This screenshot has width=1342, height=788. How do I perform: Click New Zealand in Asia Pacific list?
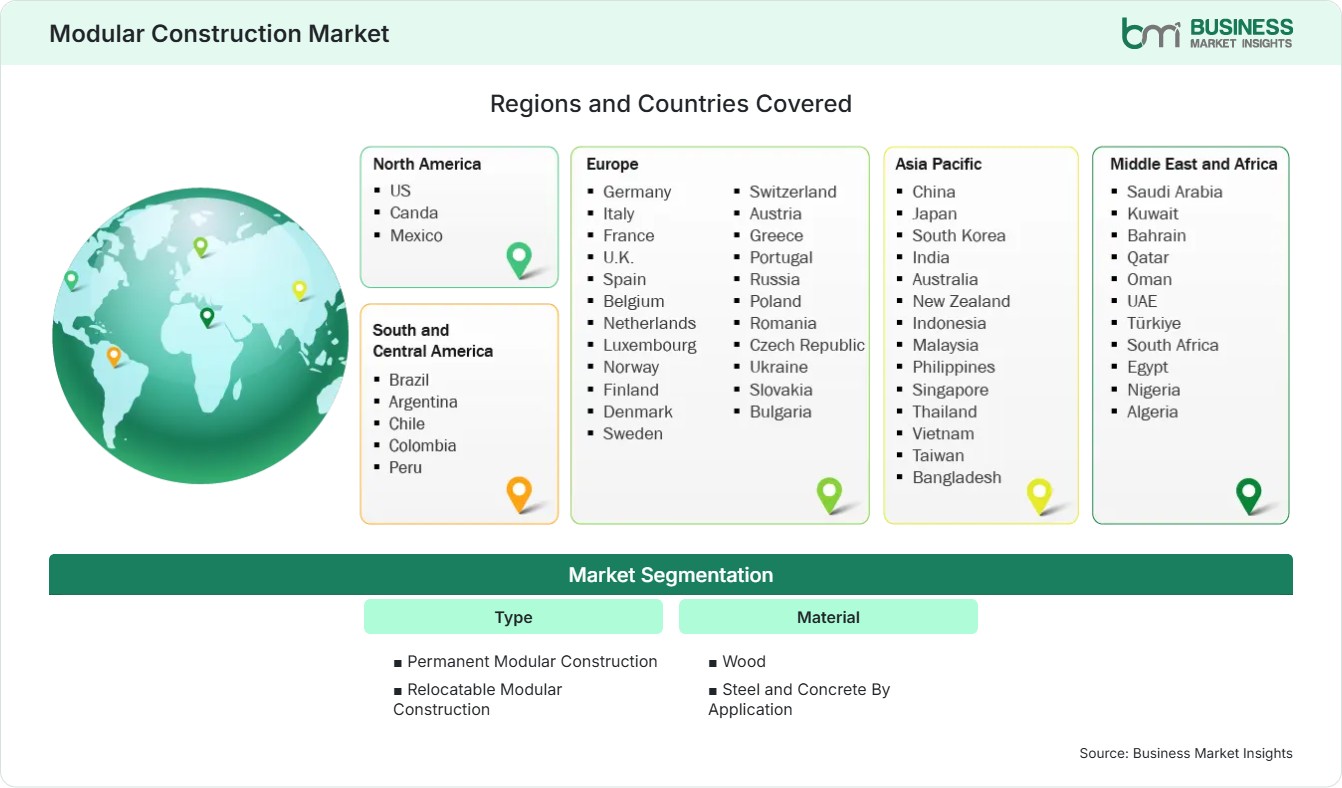click(961, 301)
